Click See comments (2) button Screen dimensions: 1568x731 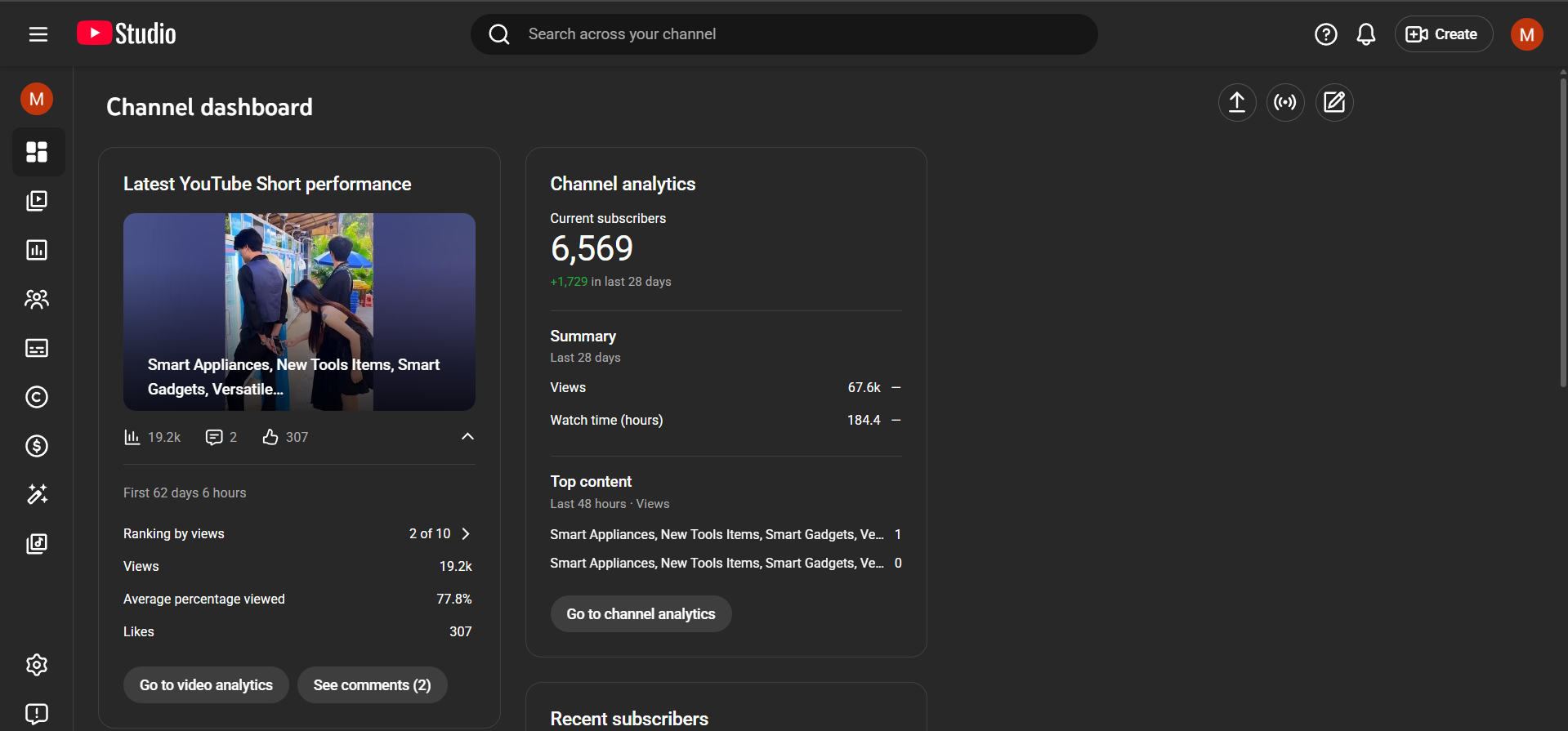pyautogui.click(x=372, y=685)
